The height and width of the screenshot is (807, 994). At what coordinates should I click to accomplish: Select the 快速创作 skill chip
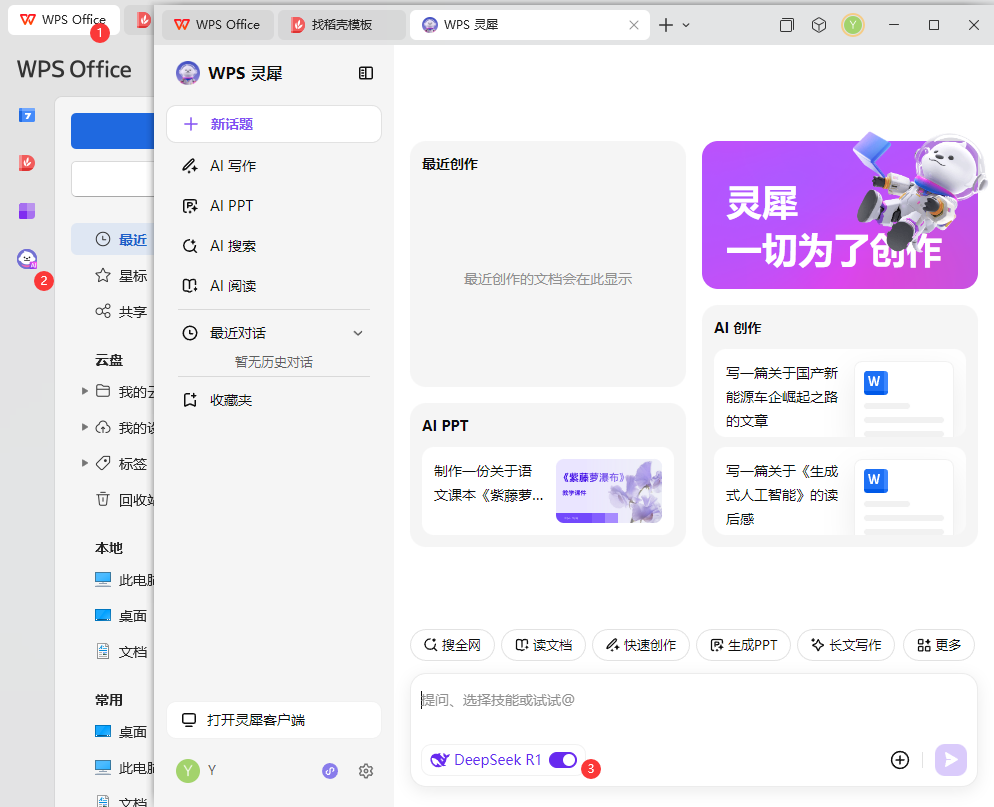coord(641,645)
